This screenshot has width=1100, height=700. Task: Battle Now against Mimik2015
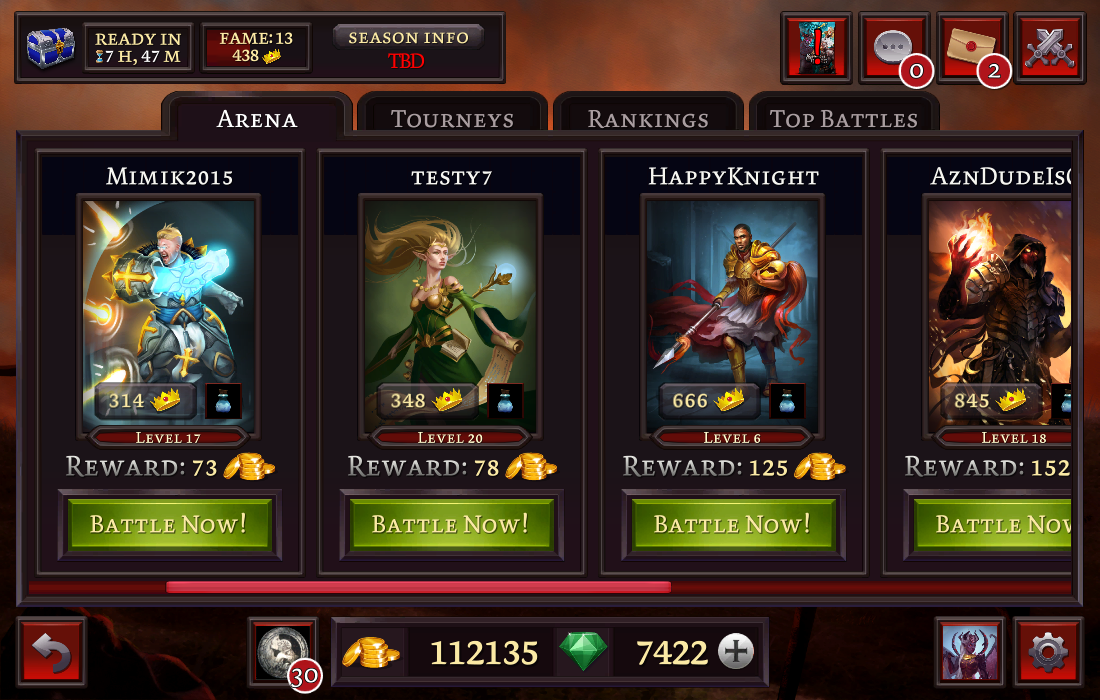pyautogui.click(x=169, y=524)
